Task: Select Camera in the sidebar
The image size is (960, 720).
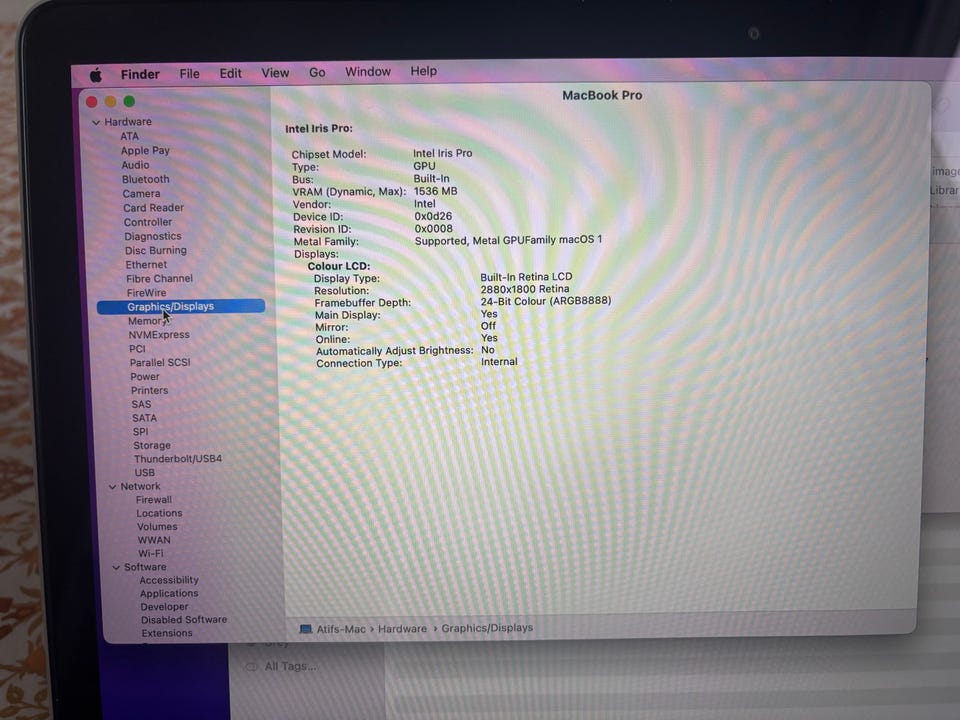Action: (x=141, y=193)
